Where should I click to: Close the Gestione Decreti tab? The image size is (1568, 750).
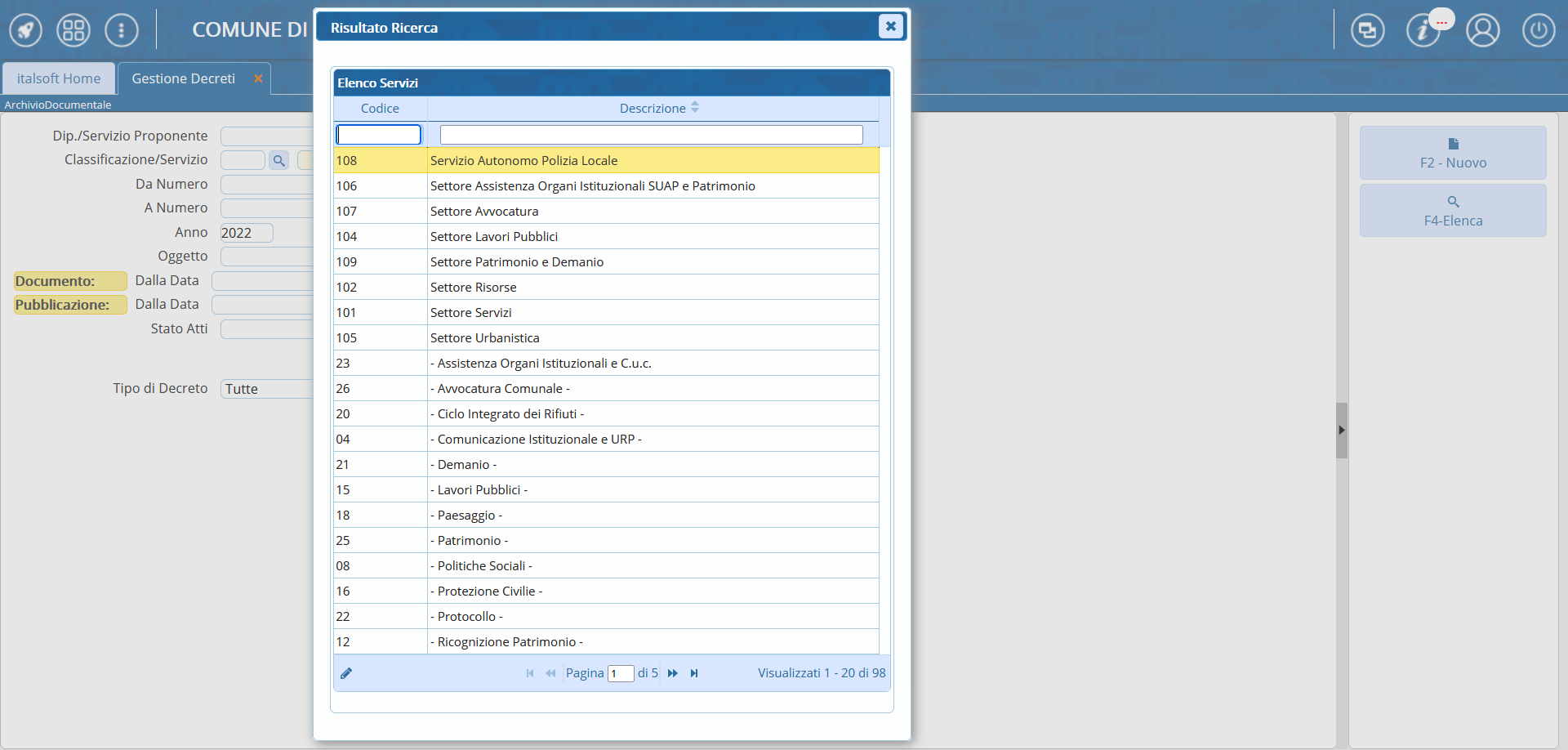pyautogui.click(x=258, y=78)
